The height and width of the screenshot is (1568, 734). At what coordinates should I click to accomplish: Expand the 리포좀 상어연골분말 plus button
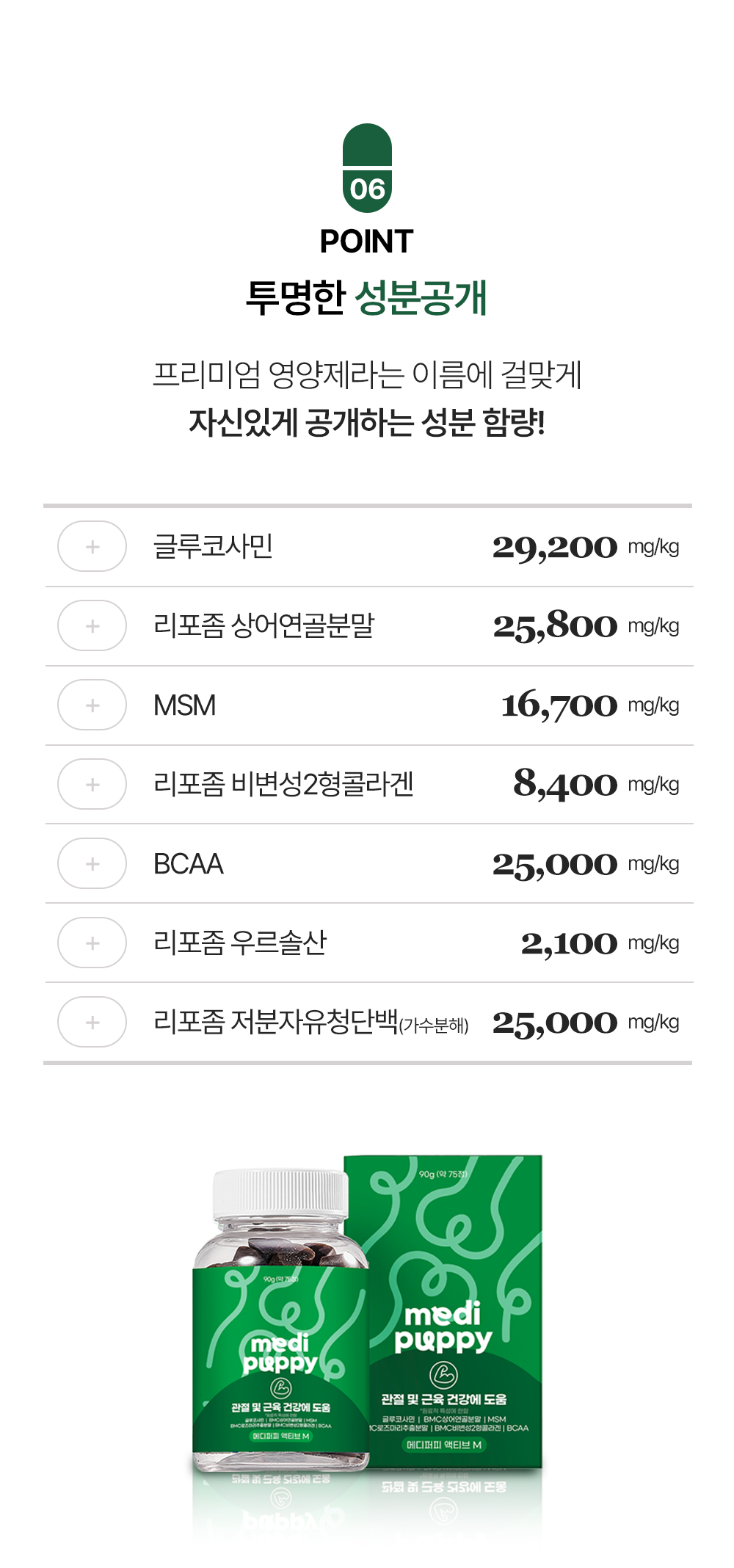(92, 625)
